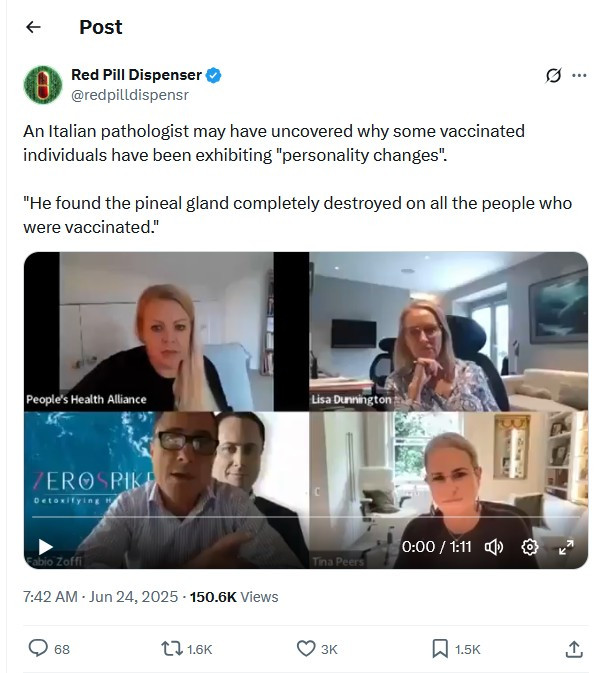Reply to the post via comment icon
This screenshot has width=605, height=673.
tap(38, 648)
